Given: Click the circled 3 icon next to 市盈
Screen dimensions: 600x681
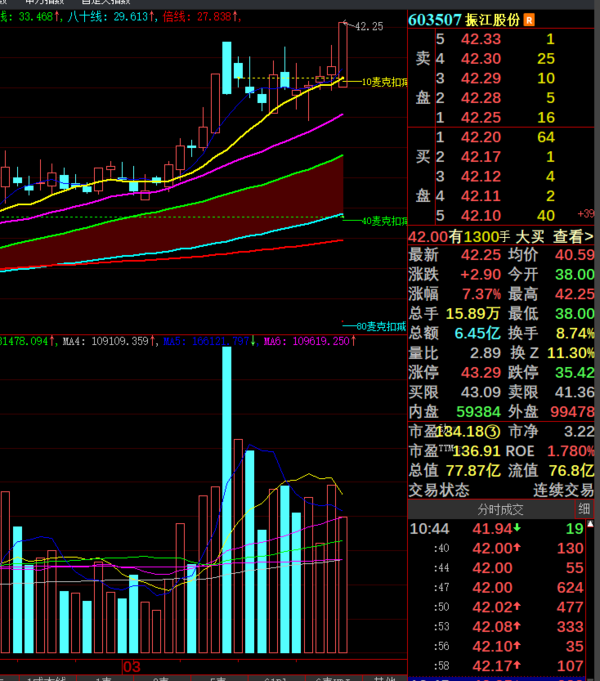Looking at the screenshot, I should click(491, 432).
